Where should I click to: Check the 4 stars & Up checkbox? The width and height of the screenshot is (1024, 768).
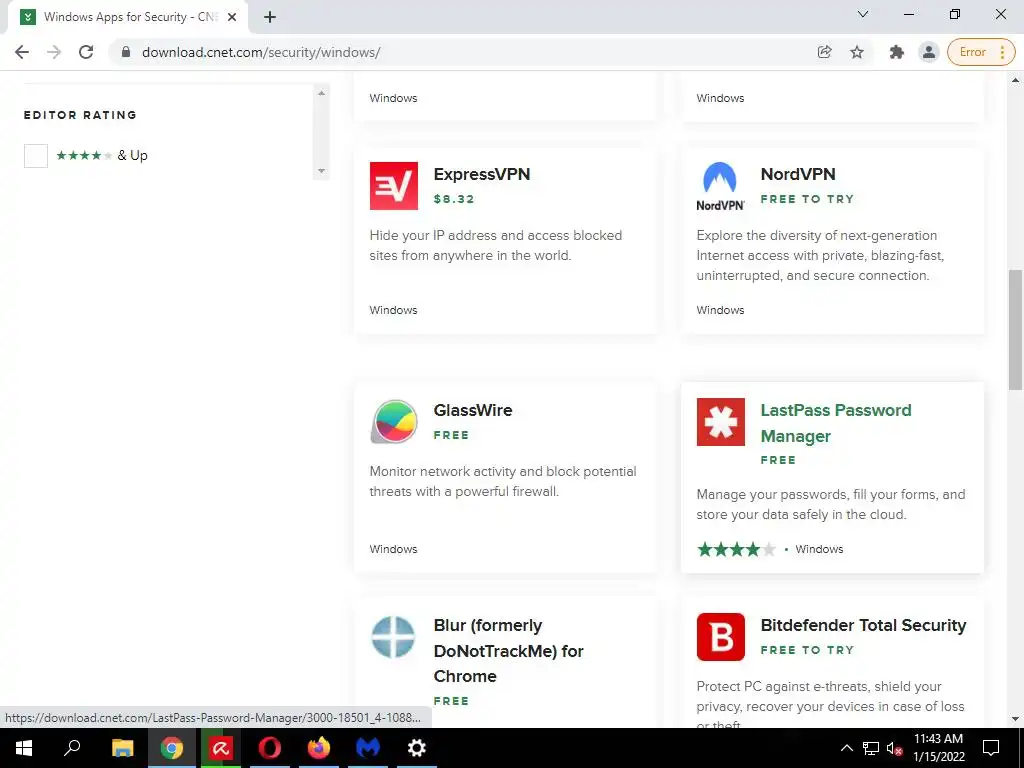pos(36,155)
